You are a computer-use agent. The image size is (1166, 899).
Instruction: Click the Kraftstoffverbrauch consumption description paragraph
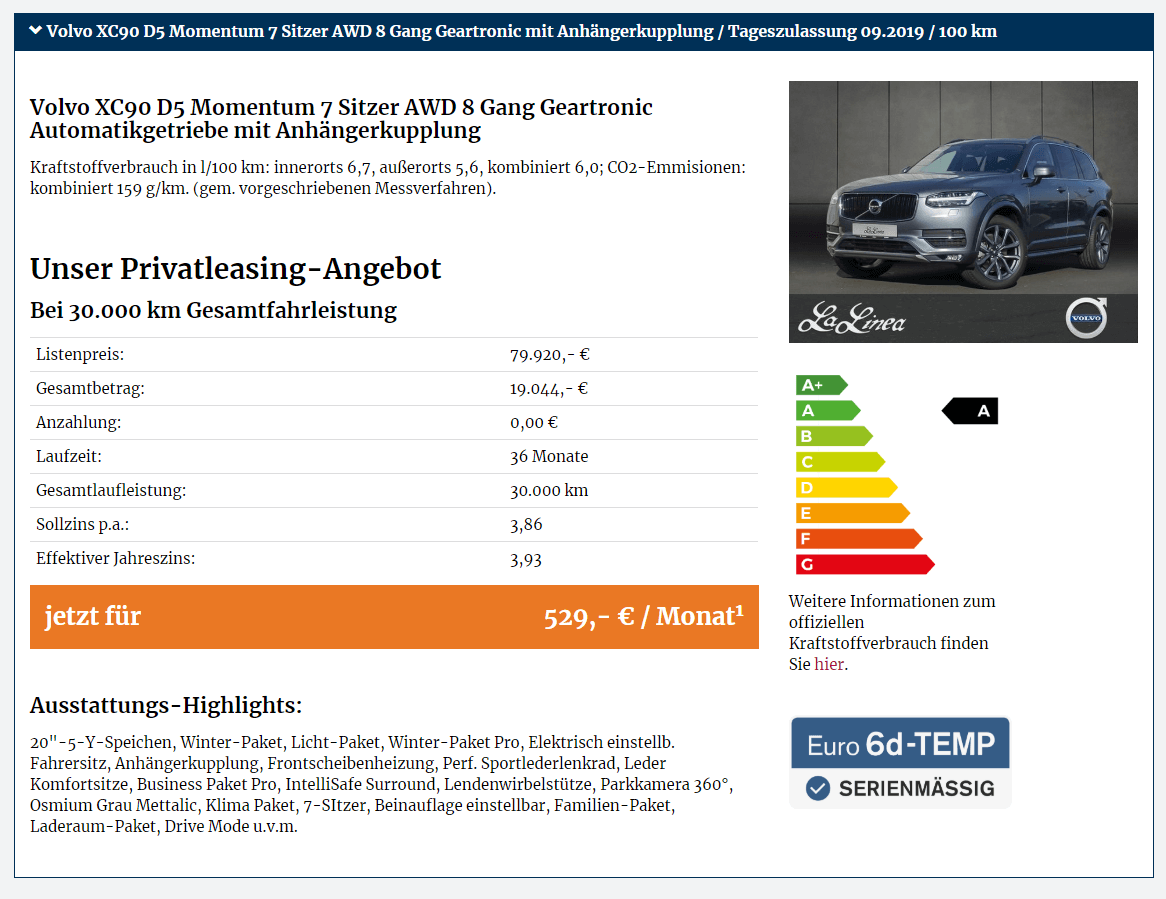click(x=387, y=178)
